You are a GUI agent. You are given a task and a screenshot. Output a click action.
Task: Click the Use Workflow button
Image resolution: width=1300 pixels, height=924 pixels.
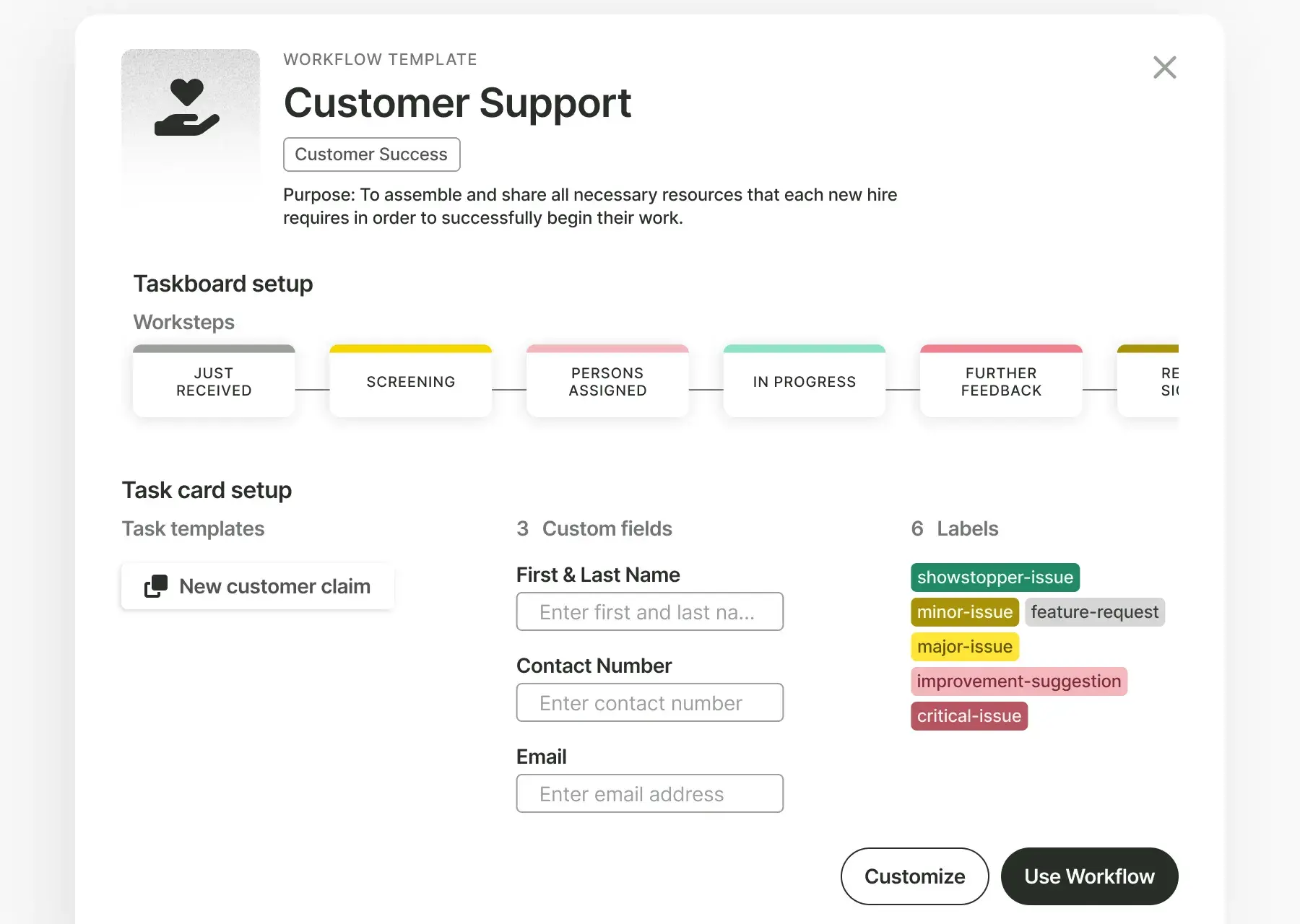(1089, 876)
